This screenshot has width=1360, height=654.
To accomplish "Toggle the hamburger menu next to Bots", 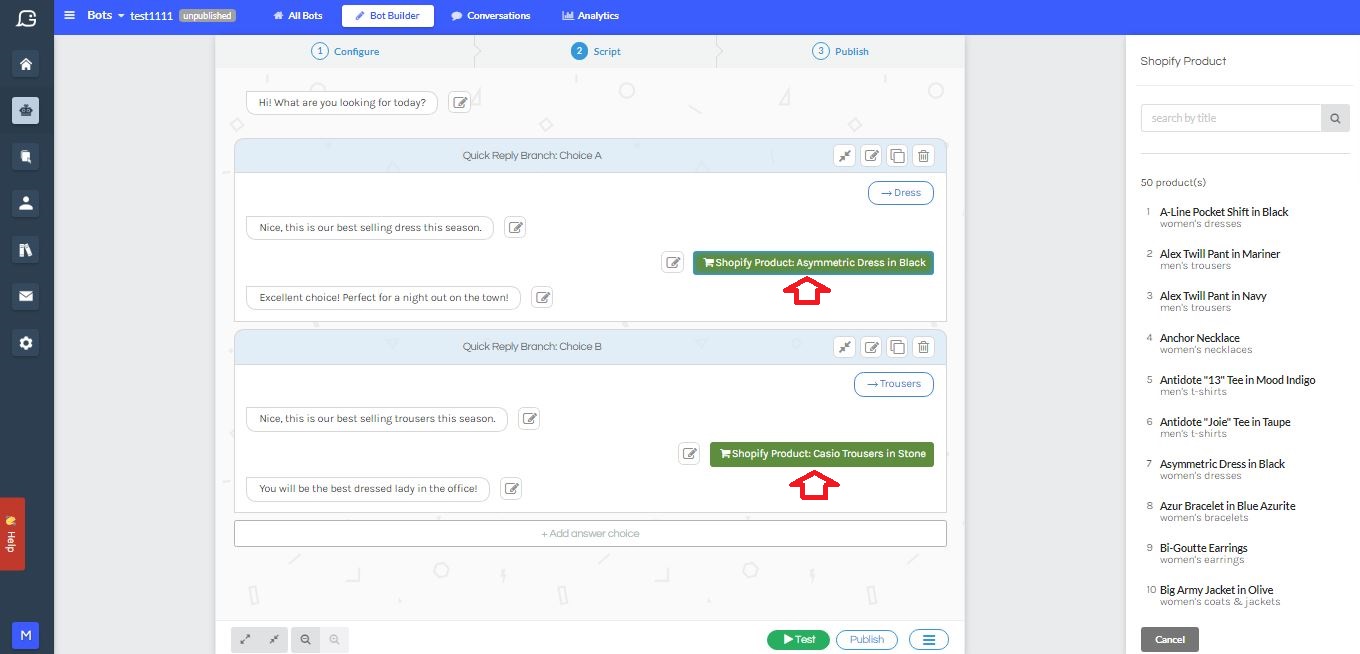I will (70, 16).
